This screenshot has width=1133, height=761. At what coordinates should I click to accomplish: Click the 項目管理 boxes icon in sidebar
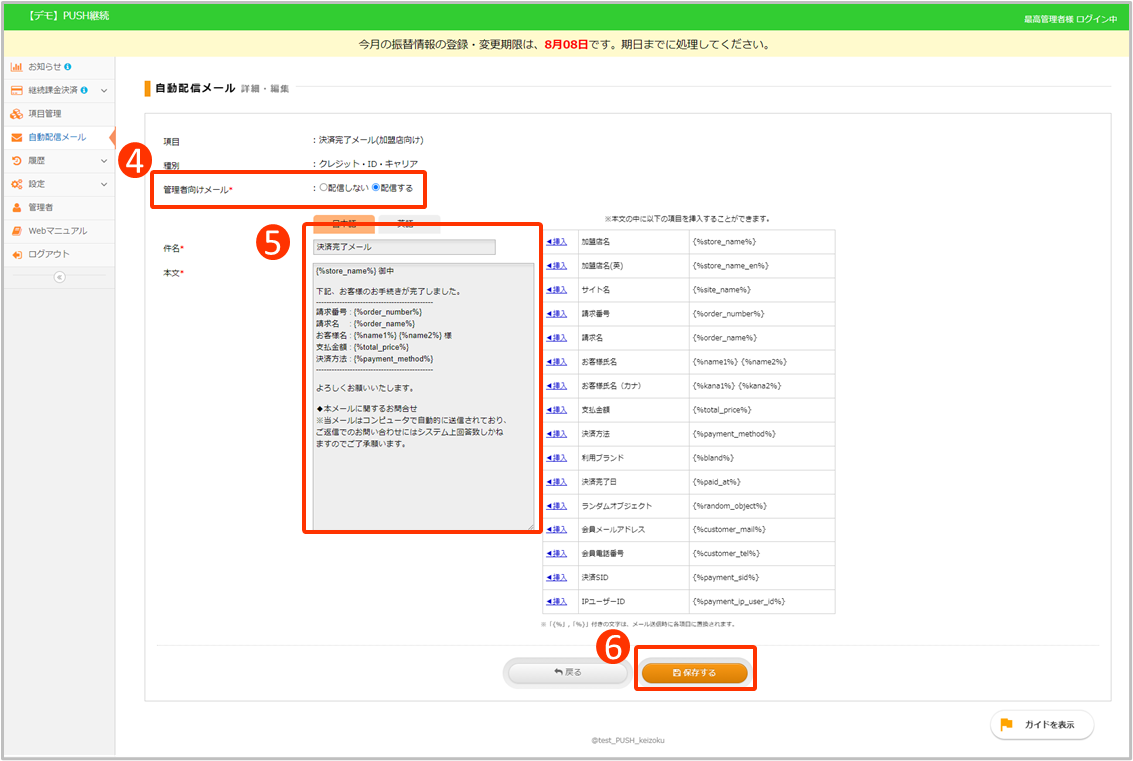click(17, 114)
